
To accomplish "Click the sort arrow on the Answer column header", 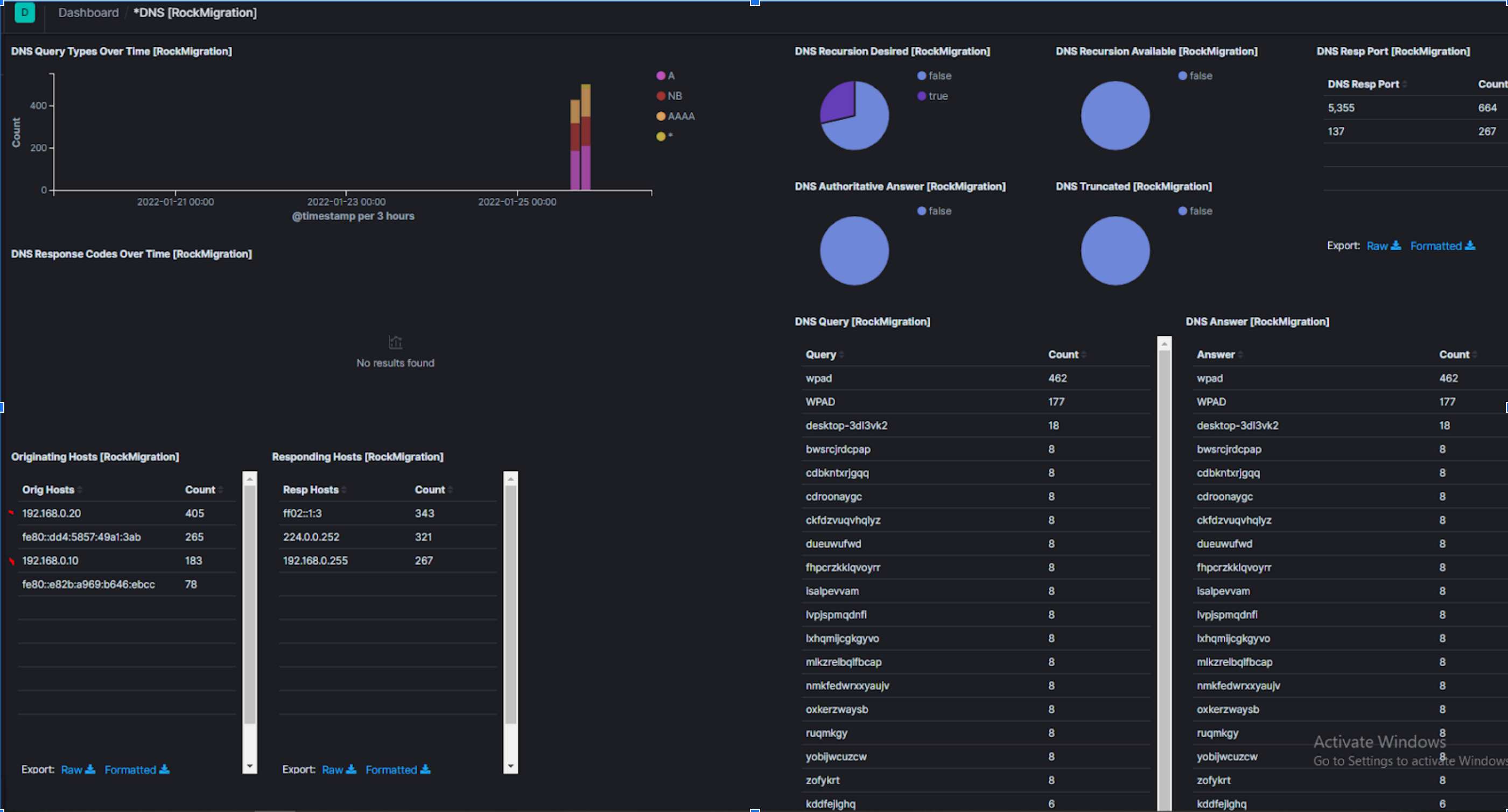I will pyautogui.click(x=1239, y=354).
